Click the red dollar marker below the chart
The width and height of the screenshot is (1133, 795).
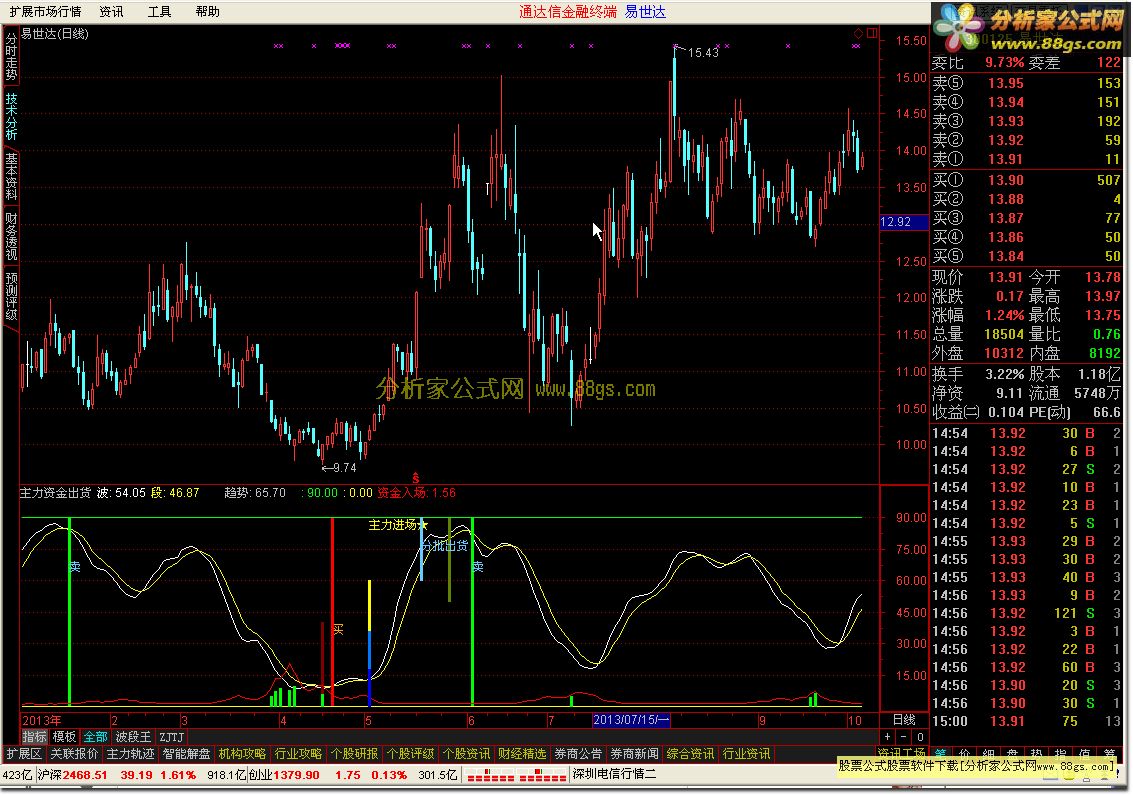[x=415, y=478]
